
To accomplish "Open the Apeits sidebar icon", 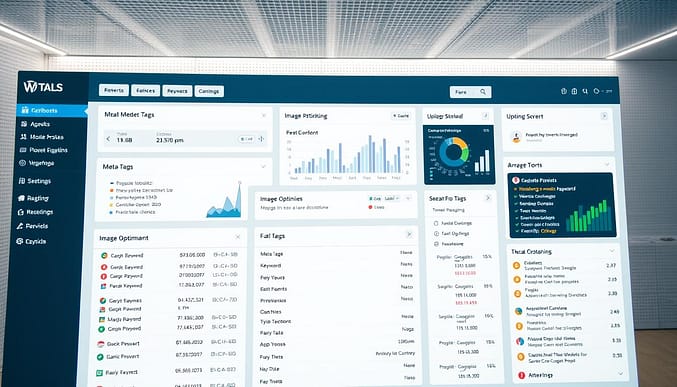I will tap(23, 124).
